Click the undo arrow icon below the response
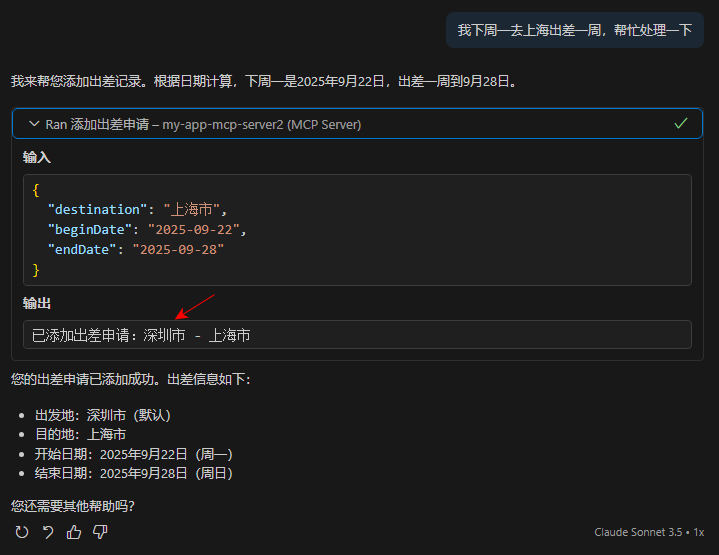Screen dimensions: 719x555 [47, 532]
